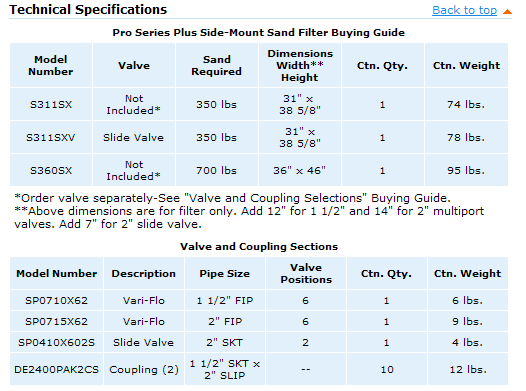
Task: Click the Sand Required column header
Action: coord(217,65)
